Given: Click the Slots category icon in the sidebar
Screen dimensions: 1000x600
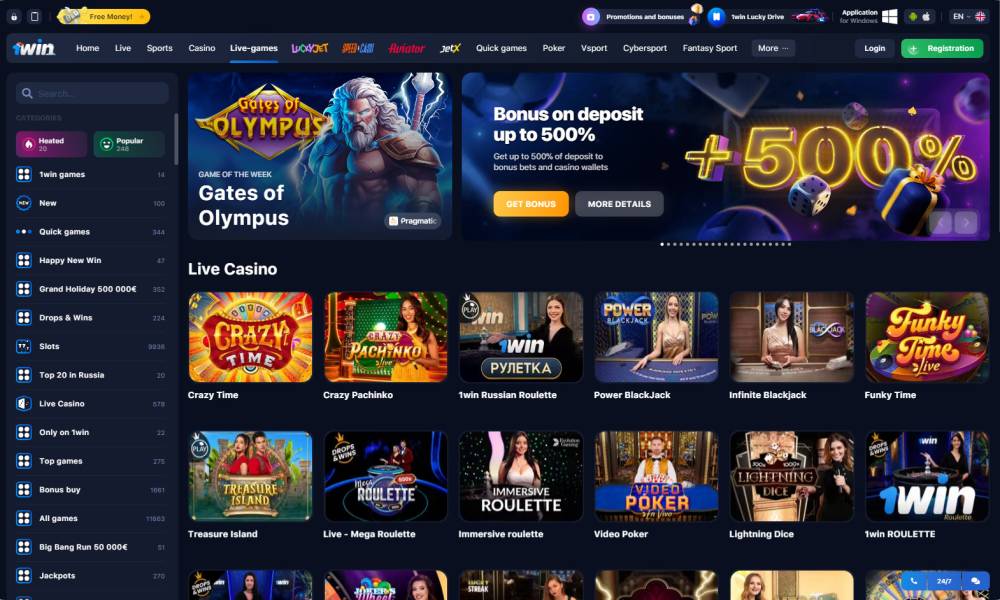Looking at the screenshot, I should pyautogui.click(x=24, y=346).
